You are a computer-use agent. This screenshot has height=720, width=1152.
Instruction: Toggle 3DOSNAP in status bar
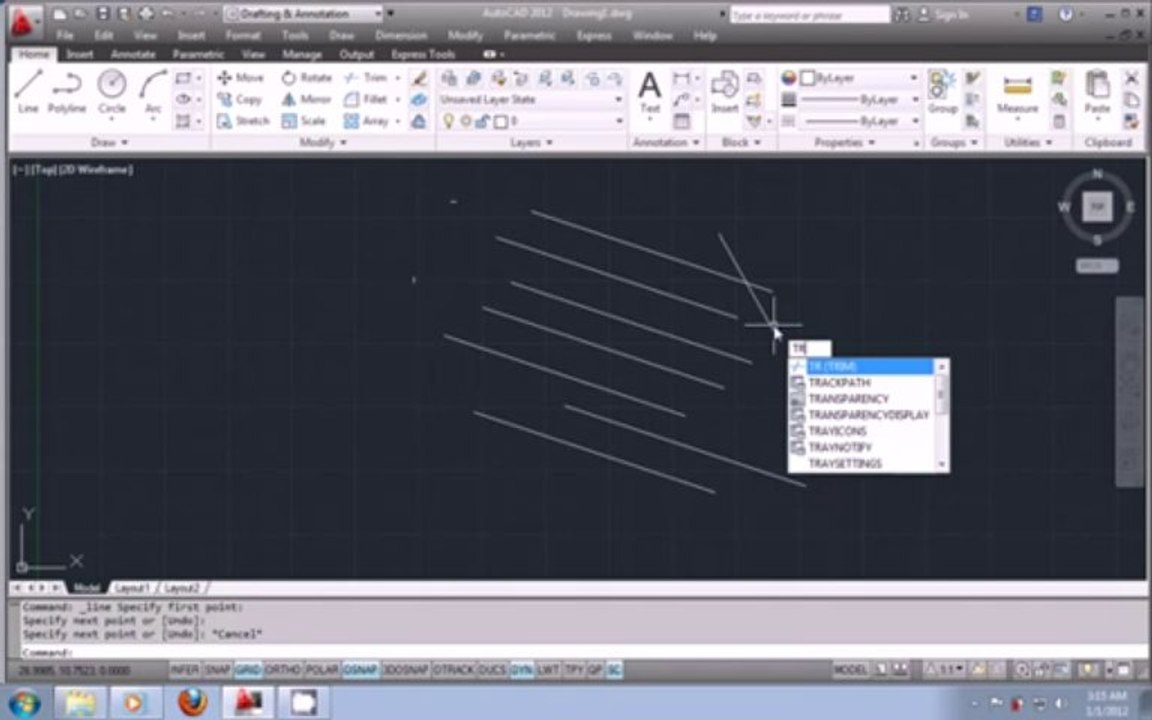(406, 670)
